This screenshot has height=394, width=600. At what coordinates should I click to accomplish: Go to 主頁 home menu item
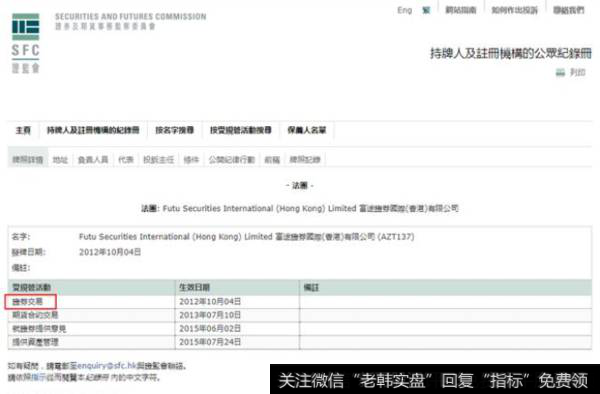[23, 130]
